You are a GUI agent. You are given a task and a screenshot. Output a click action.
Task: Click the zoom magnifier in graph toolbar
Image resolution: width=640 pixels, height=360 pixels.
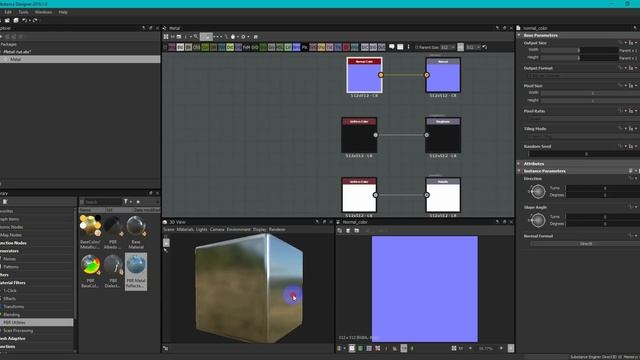pyautogui.click(x=196, y=37)
